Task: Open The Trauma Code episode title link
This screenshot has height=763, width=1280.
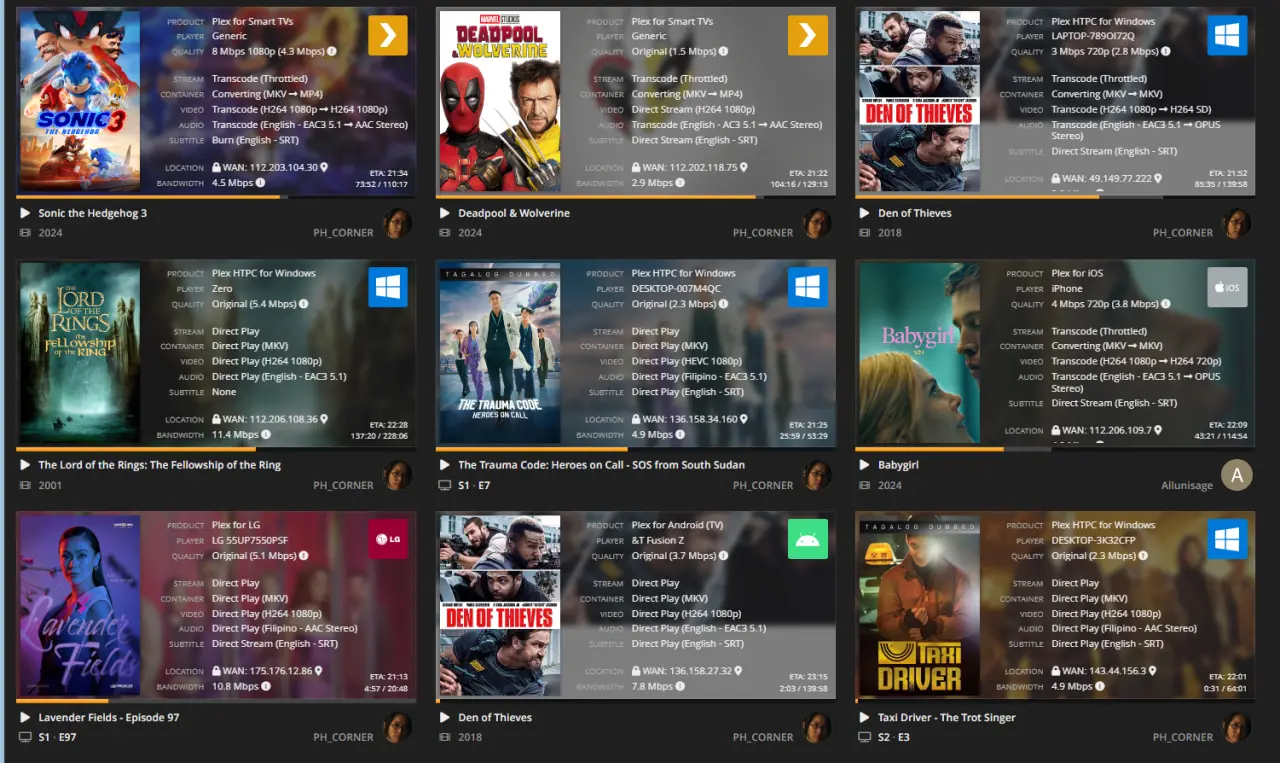Action: [x=601, y=465]
